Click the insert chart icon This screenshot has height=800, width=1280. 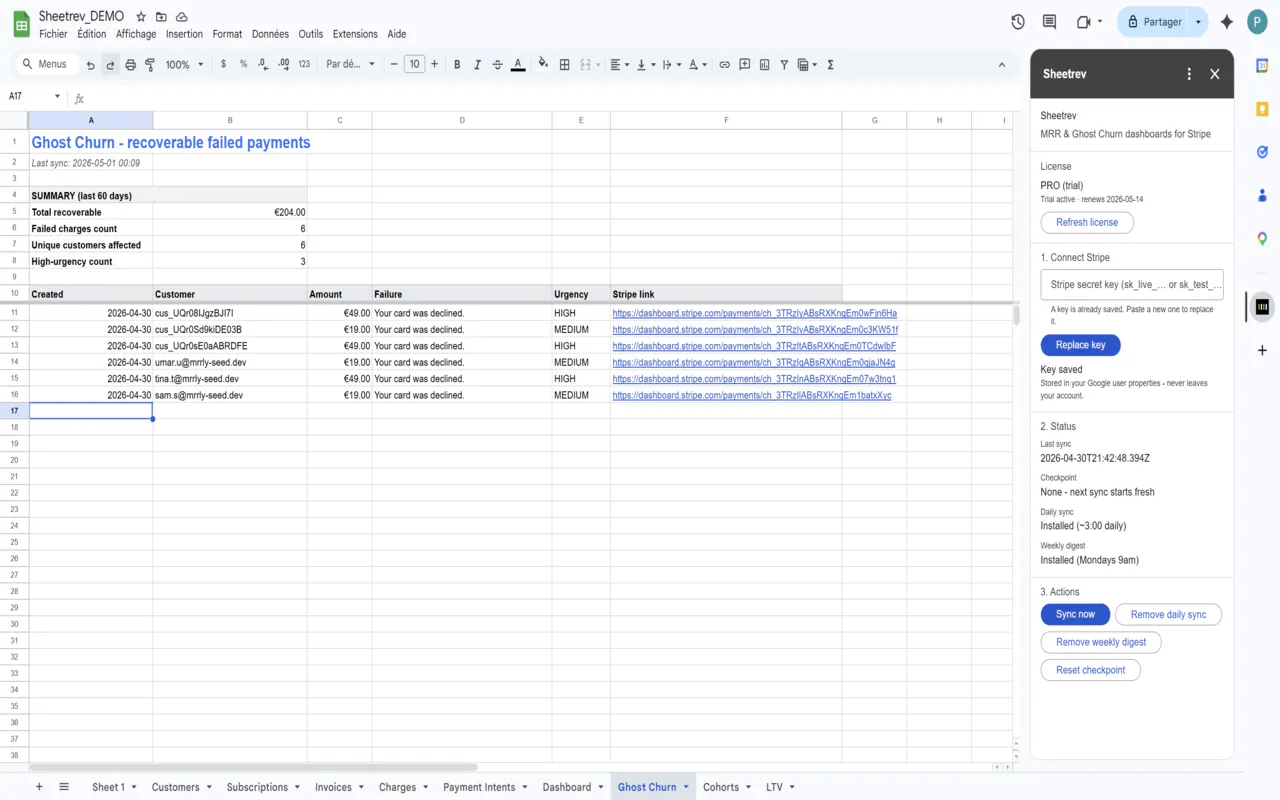(765, 65)
